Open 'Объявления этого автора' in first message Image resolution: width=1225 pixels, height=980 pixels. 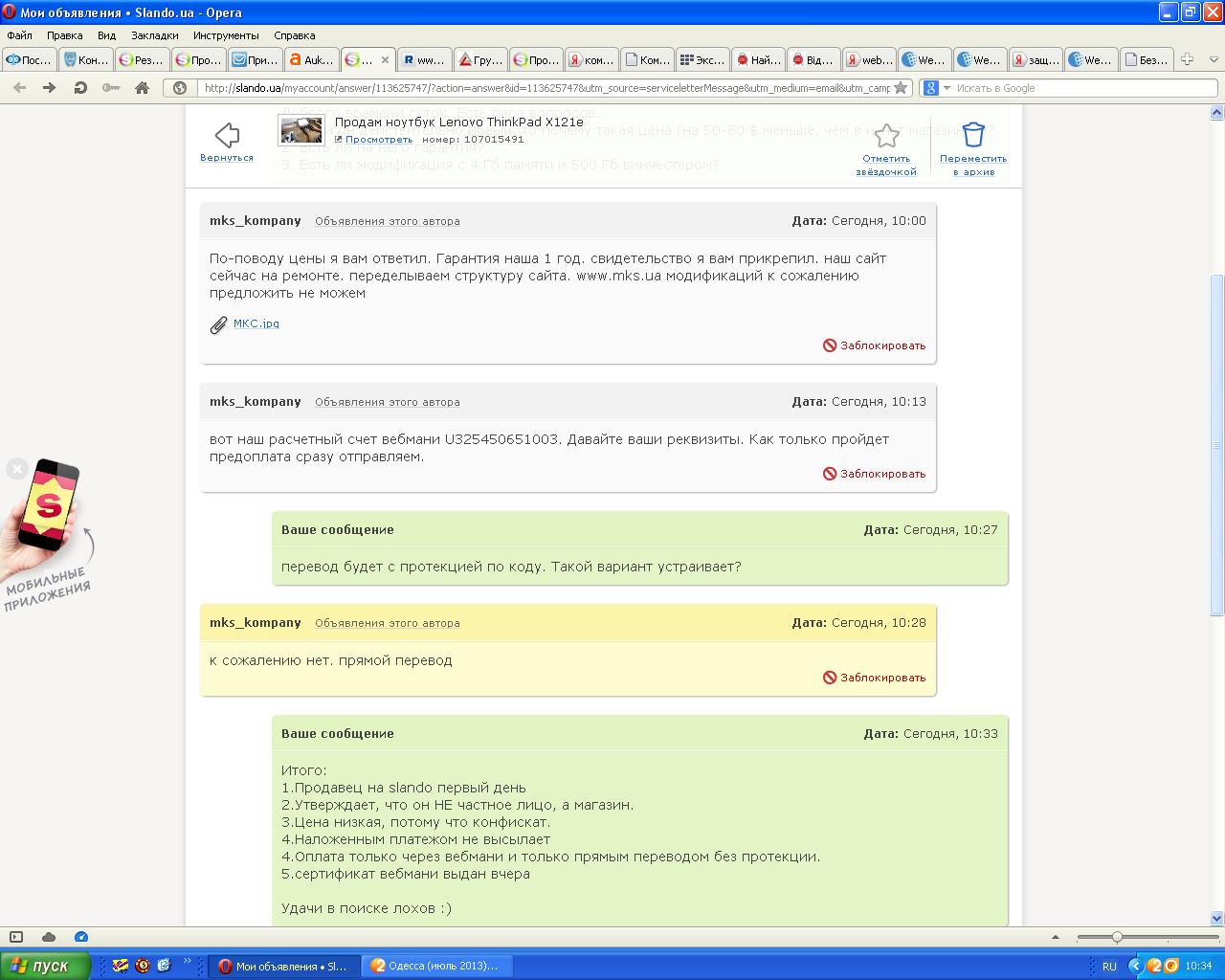pos(387,221)
